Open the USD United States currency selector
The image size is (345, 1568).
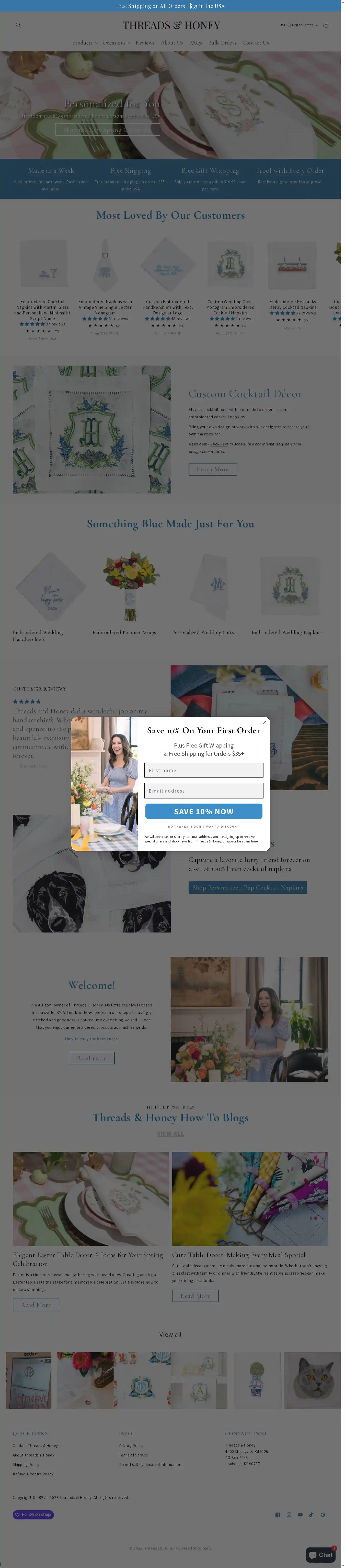[299, 25]
